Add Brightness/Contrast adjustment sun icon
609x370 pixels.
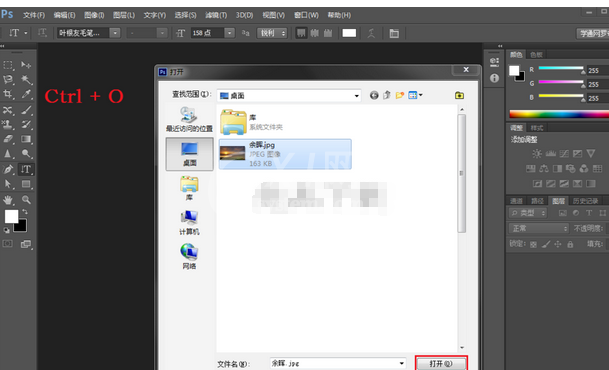point(537,154)
